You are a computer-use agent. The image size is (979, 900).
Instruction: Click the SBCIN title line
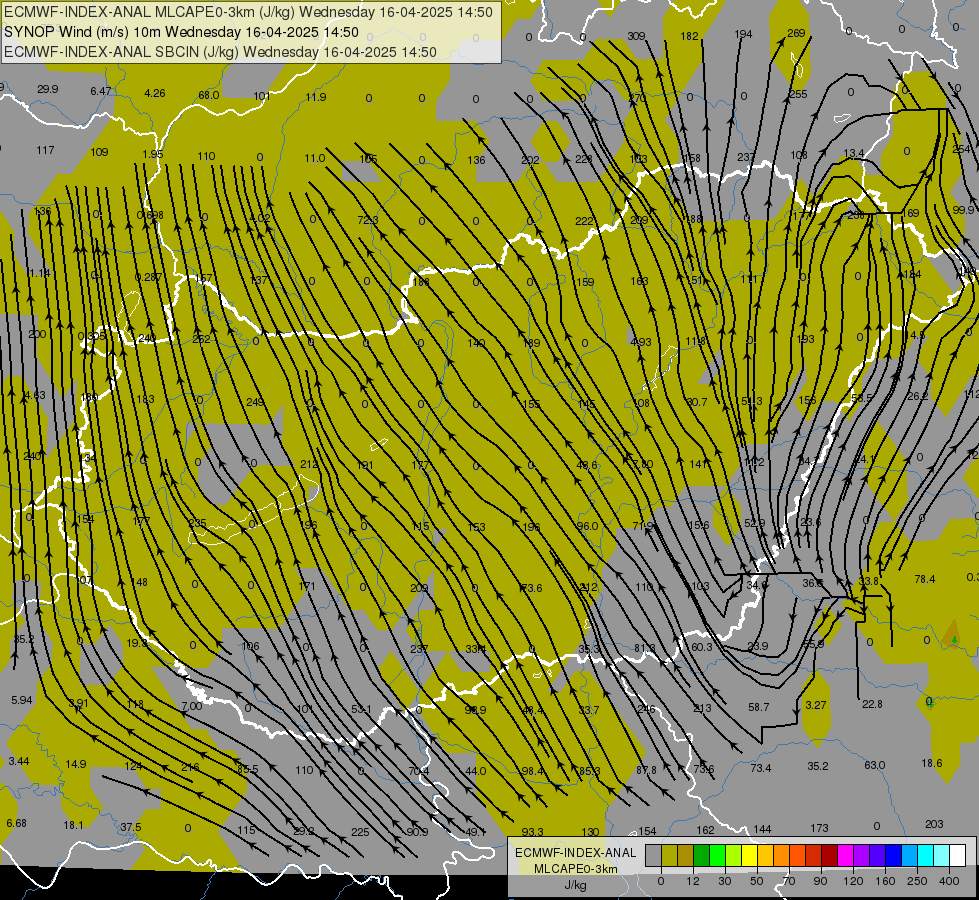pyautogui.click(x=220, y=52)
